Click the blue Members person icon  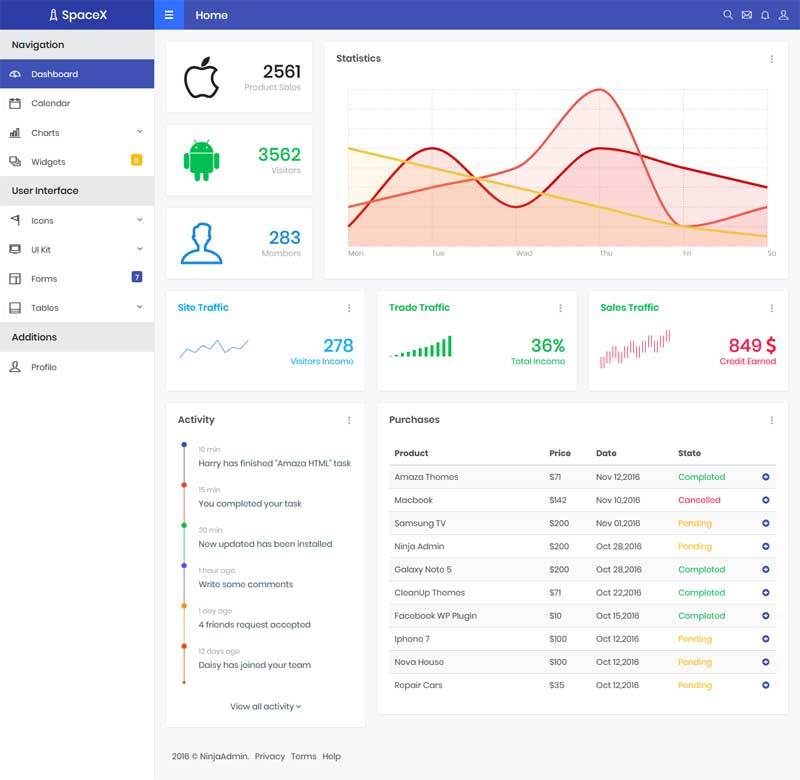pos(201,243)
